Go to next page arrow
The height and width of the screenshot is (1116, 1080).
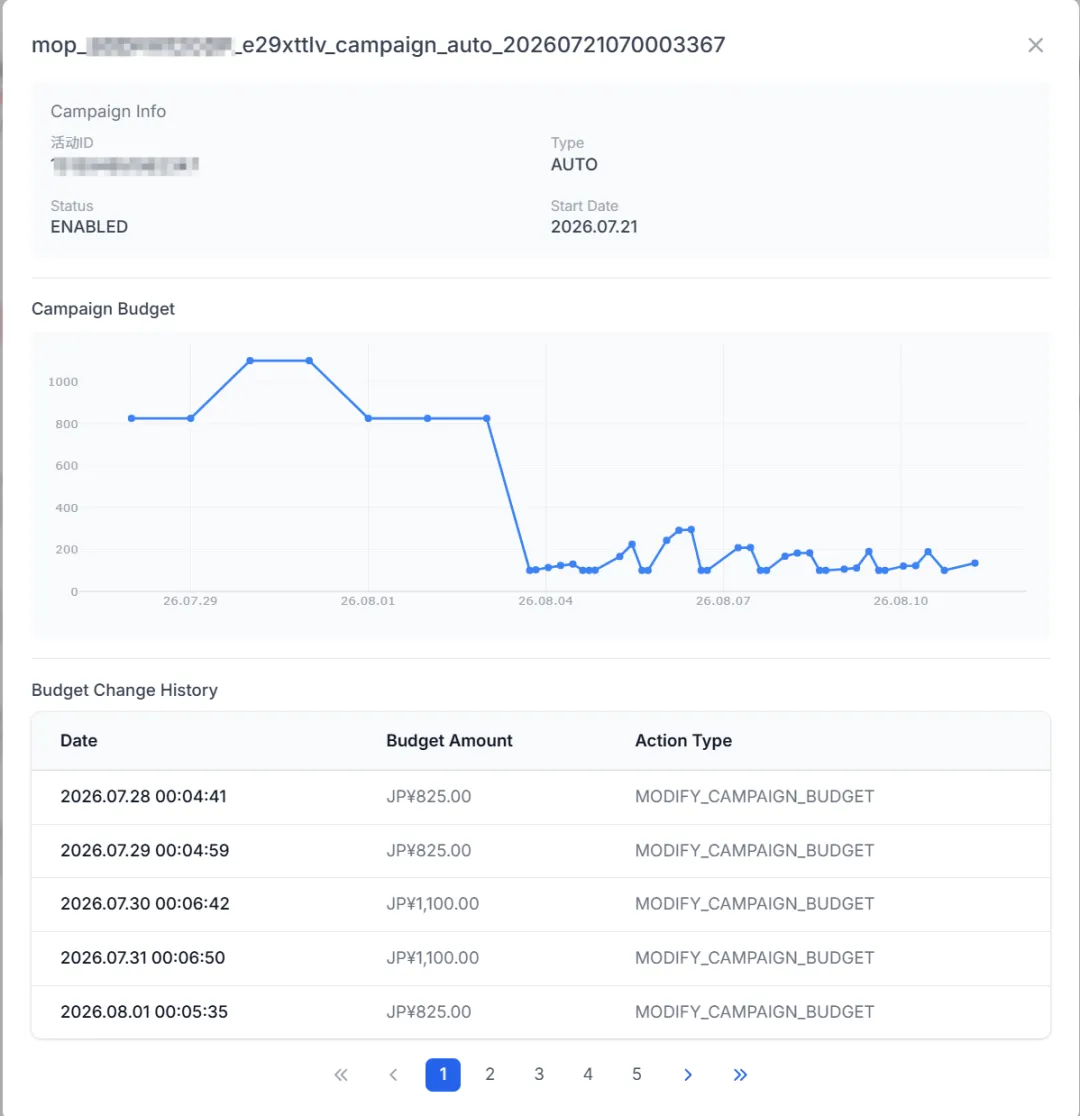(x=688, y=1075)
